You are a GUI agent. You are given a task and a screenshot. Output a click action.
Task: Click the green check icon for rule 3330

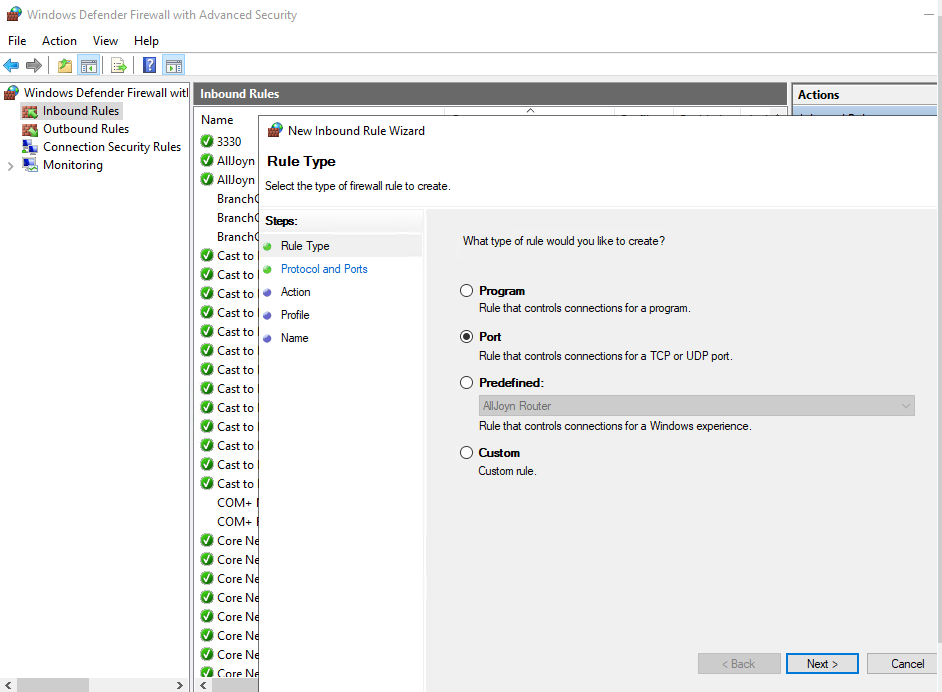[x=207, y=141]
